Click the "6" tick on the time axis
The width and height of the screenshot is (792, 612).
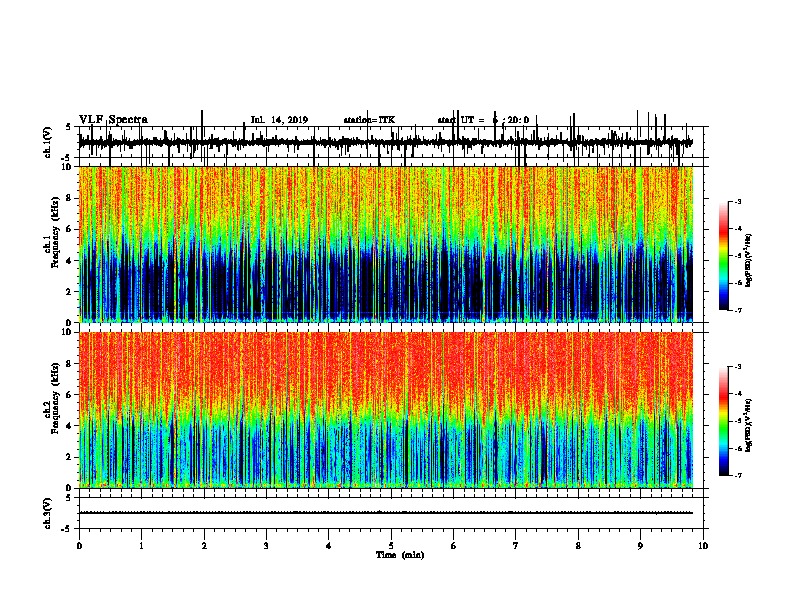(x=453, y=546)
